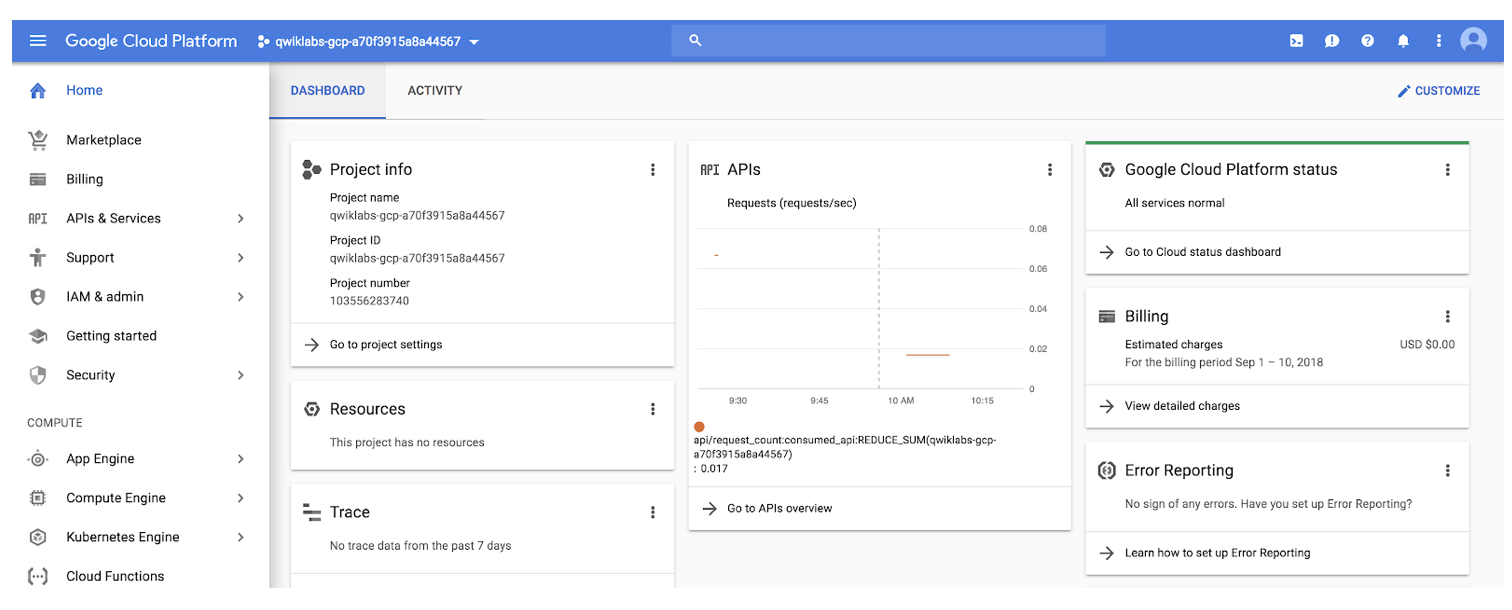This screenshot has width=1512, height=610.
Task: Click the Cloud Functions icon
Action: pyautogui.click(x=38, y=576)
